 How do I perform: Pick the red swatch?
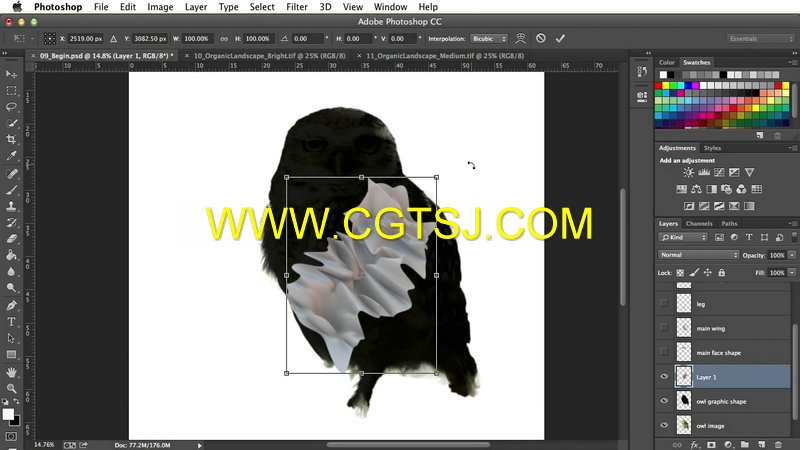tap(658, 86)
